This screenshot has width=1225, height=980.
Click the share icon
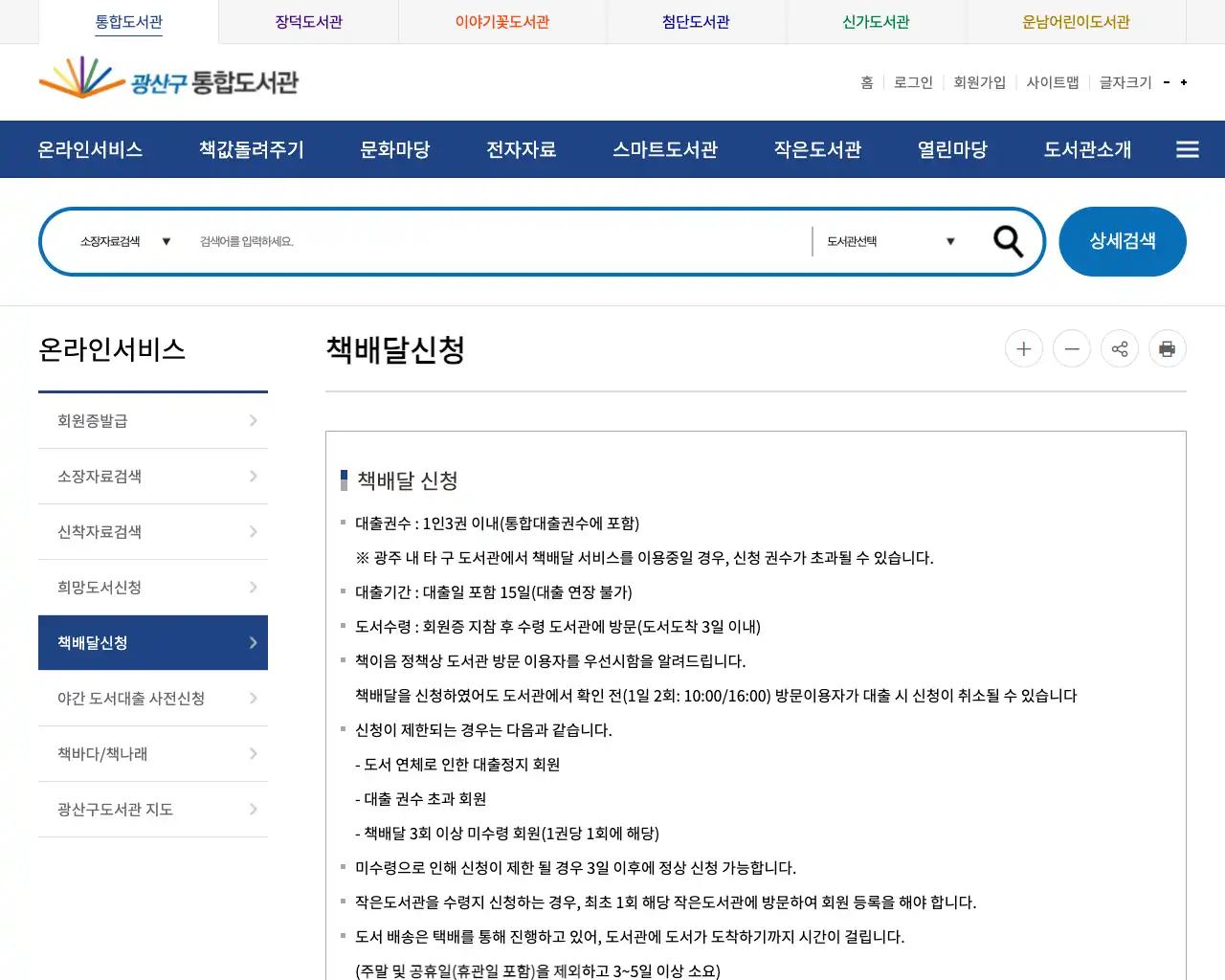1120,348
